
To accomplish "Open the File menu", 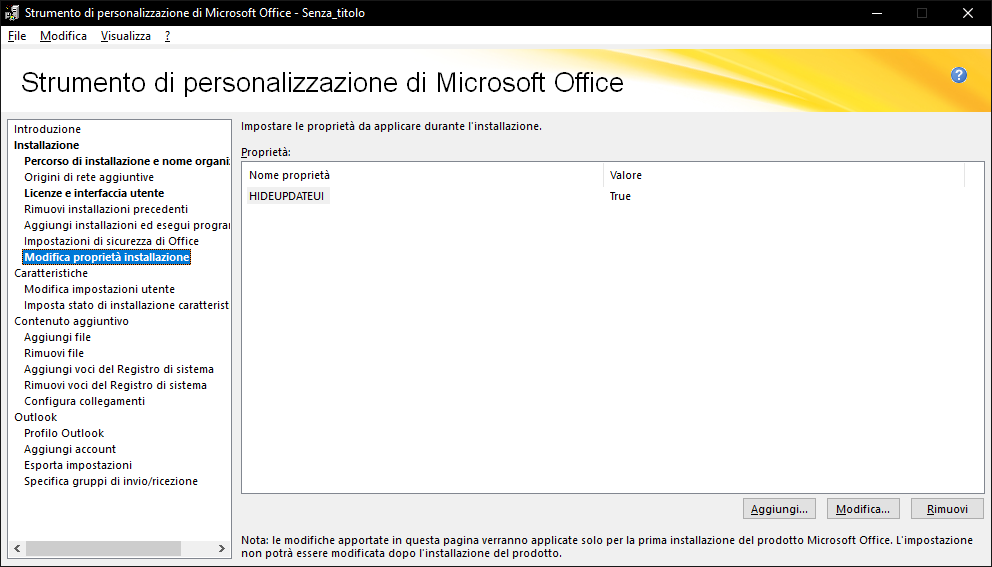I will pos(17,36).
